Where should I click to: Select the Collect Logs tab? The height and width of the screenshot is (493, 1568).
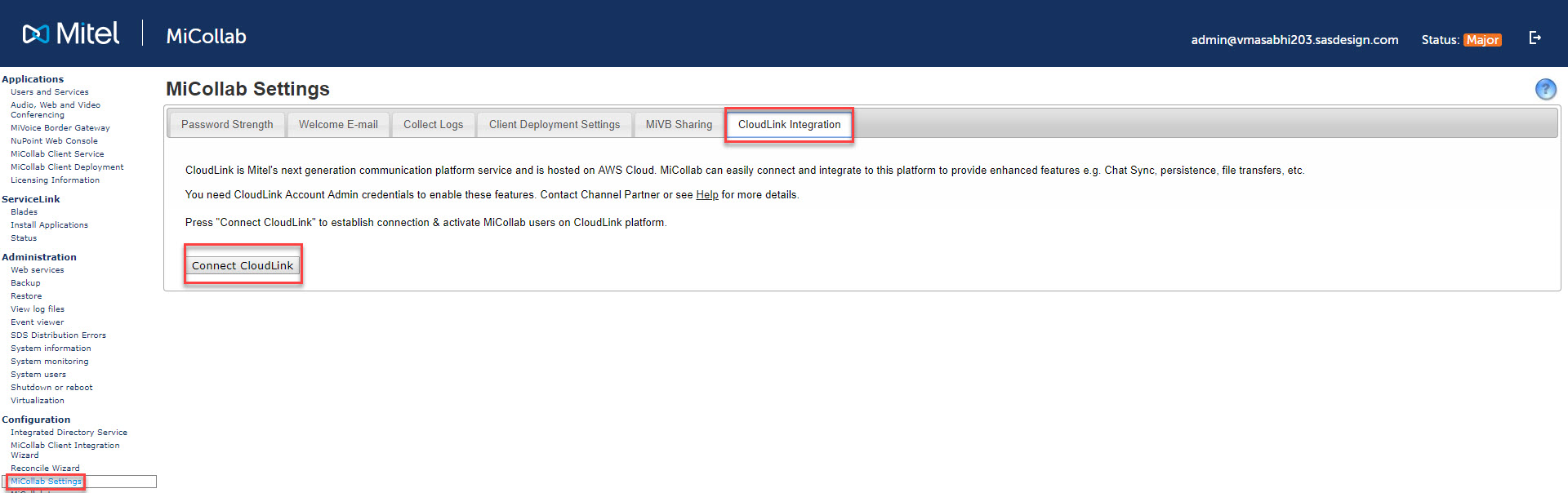[x=433, y=125]
